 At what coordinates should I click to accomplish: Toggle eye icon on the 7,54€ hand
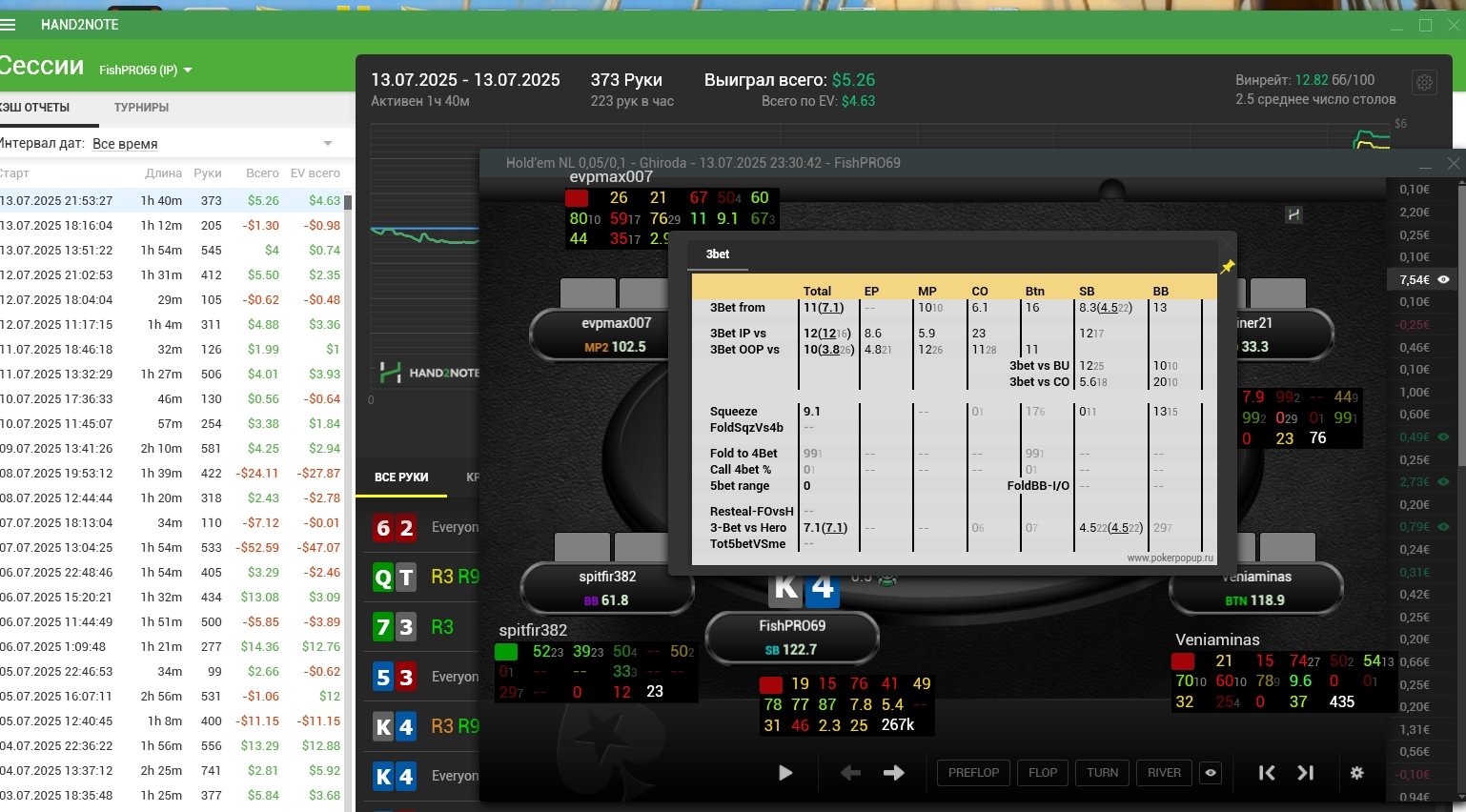coord(1443,280)
